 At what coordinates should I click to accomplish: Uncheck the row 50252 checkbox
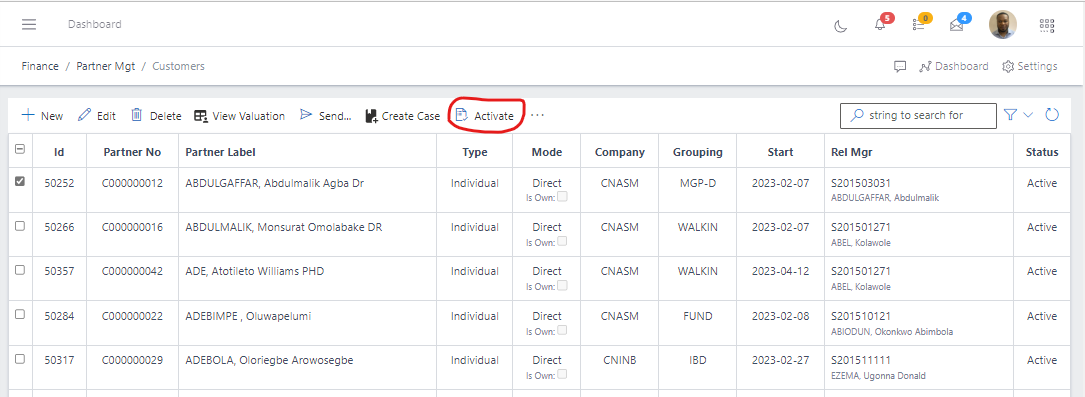(x=20, y=181)
